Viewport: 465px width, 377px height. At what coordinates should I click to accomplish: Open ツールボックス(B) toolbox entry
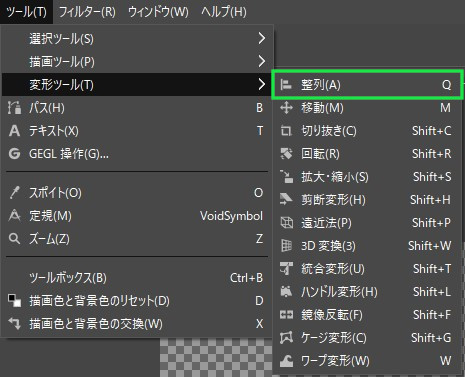coord(138,278)
